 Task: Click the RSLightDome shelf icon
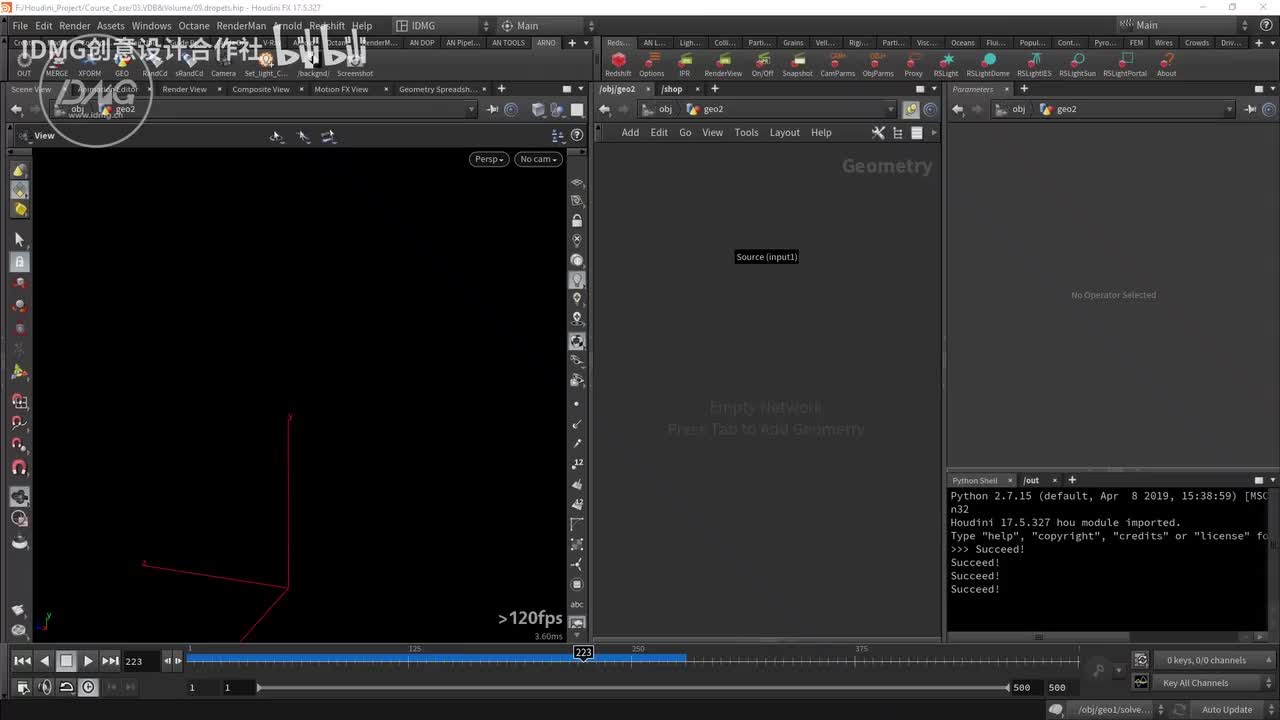987,62
